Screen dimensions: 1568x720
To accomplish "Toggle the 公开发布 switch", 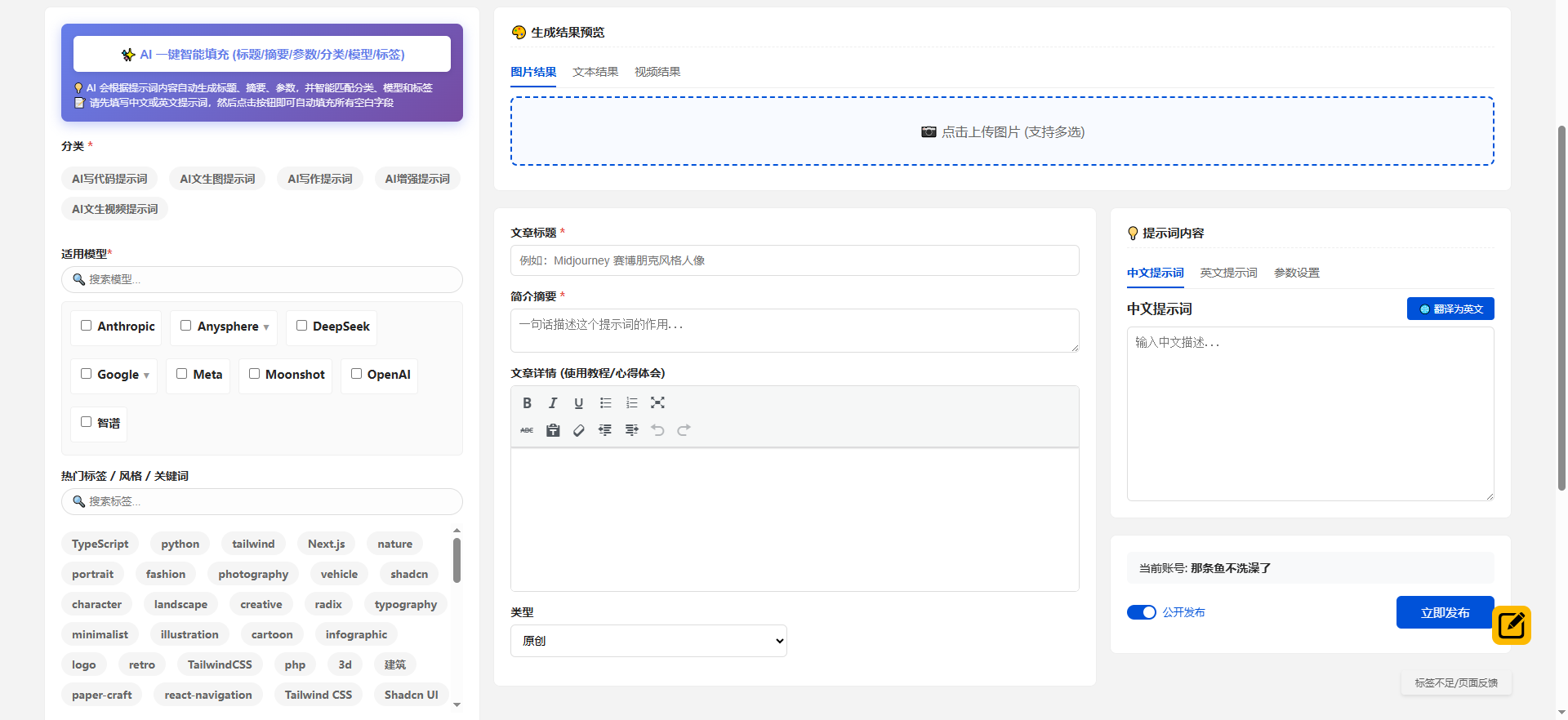I will pyautogui.click(x=1141, y=612).
